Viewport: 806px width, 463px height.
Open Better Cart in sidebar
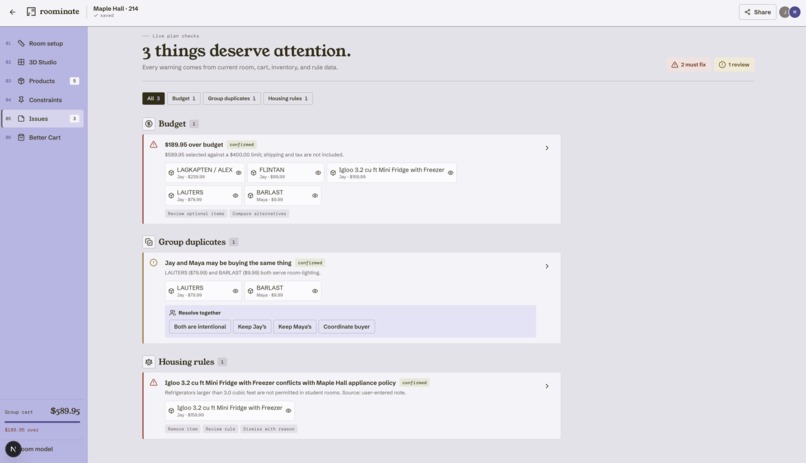click(x=43, y=137)
